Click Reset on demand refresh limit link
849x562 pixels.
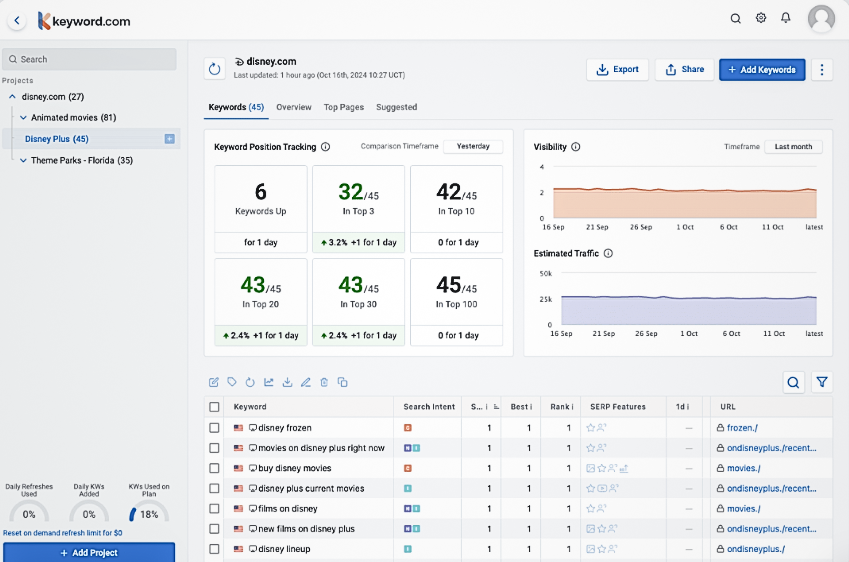(63, 533)
